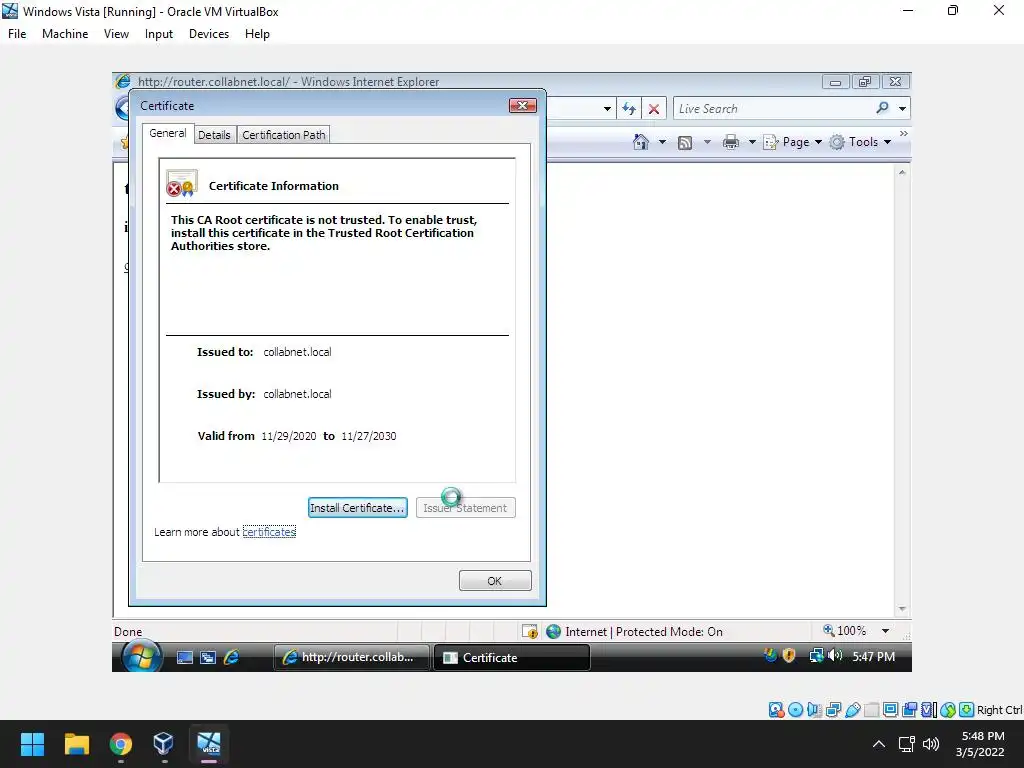Image resolution: width=1024 pixels, height=768 pixels.
Task: Click the Vista volume tray icon
Action: pos(835,656)
